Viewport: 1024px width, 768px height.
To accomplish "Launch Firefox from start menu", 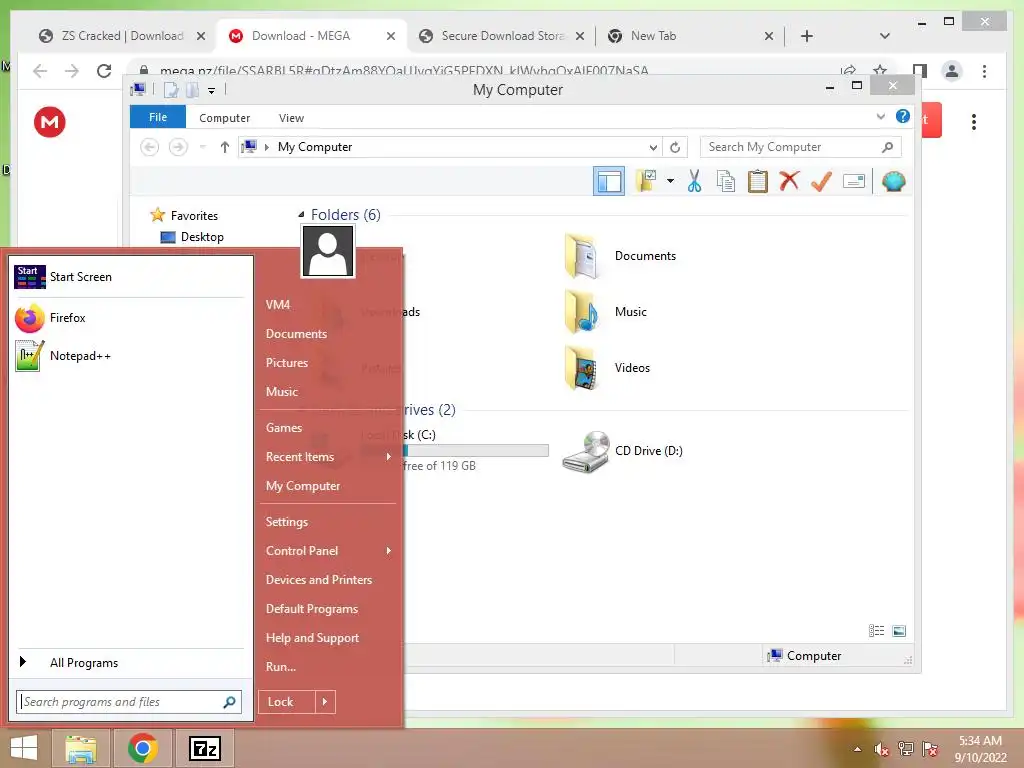I will tap(129, 318).
